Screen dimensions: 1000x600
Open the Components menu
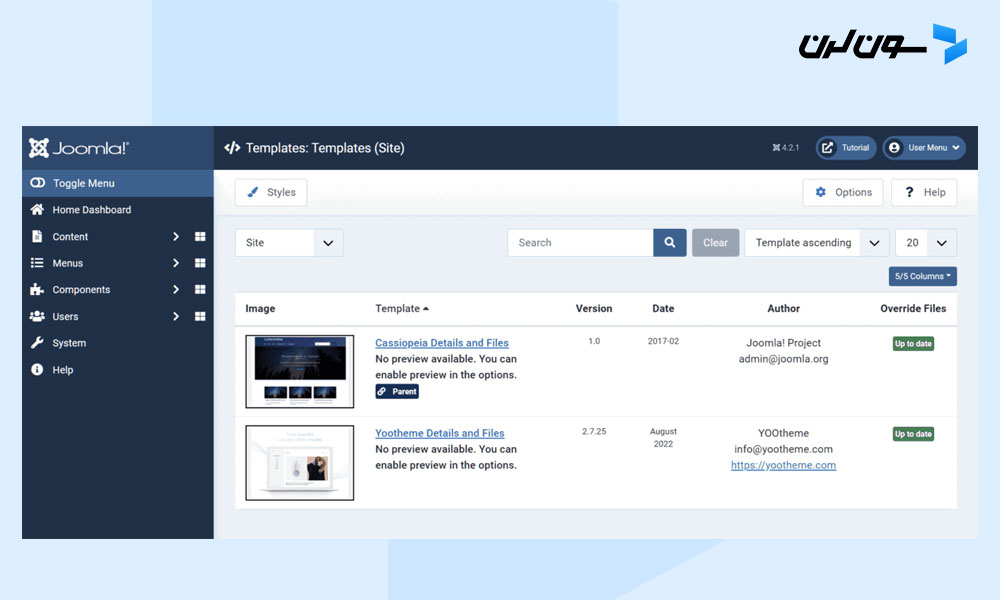pyautogui.click(x=81, y=289)
